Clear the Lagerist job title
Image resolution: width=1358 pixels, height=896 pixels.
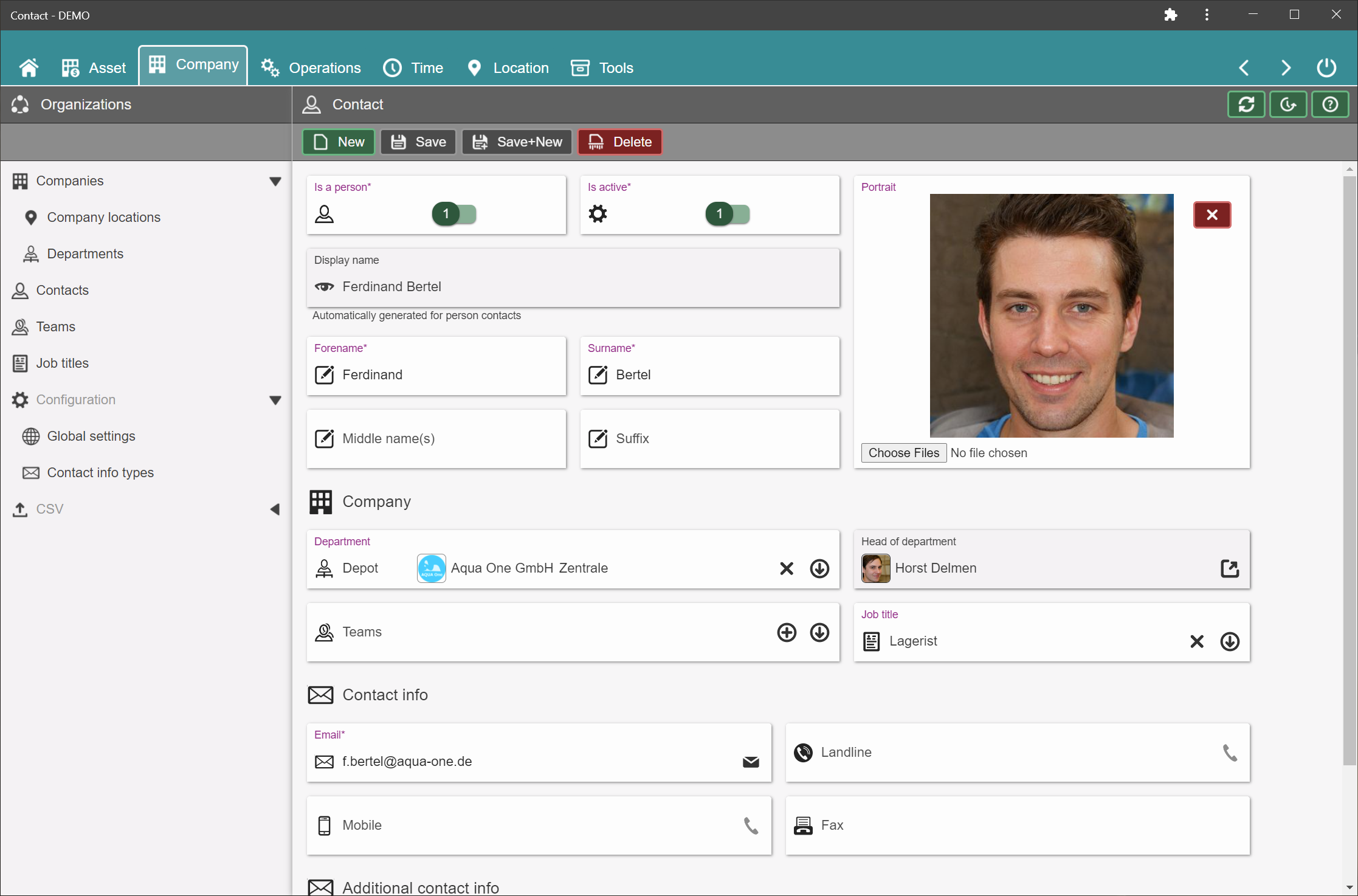[x=1197, y=641]
